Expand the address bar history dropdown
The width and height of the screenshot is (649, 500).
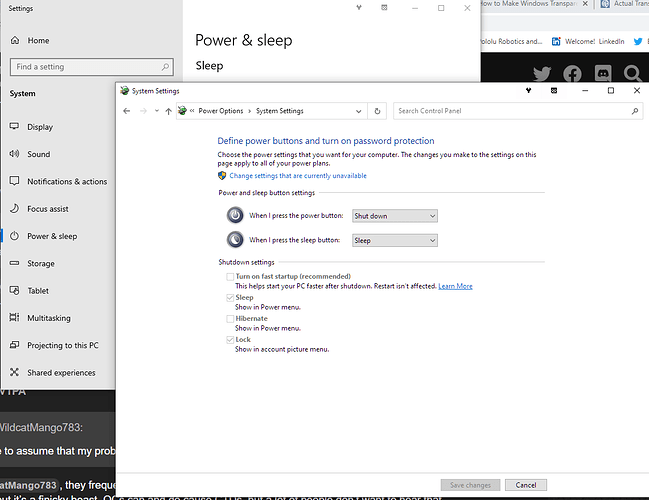point(358,111)
